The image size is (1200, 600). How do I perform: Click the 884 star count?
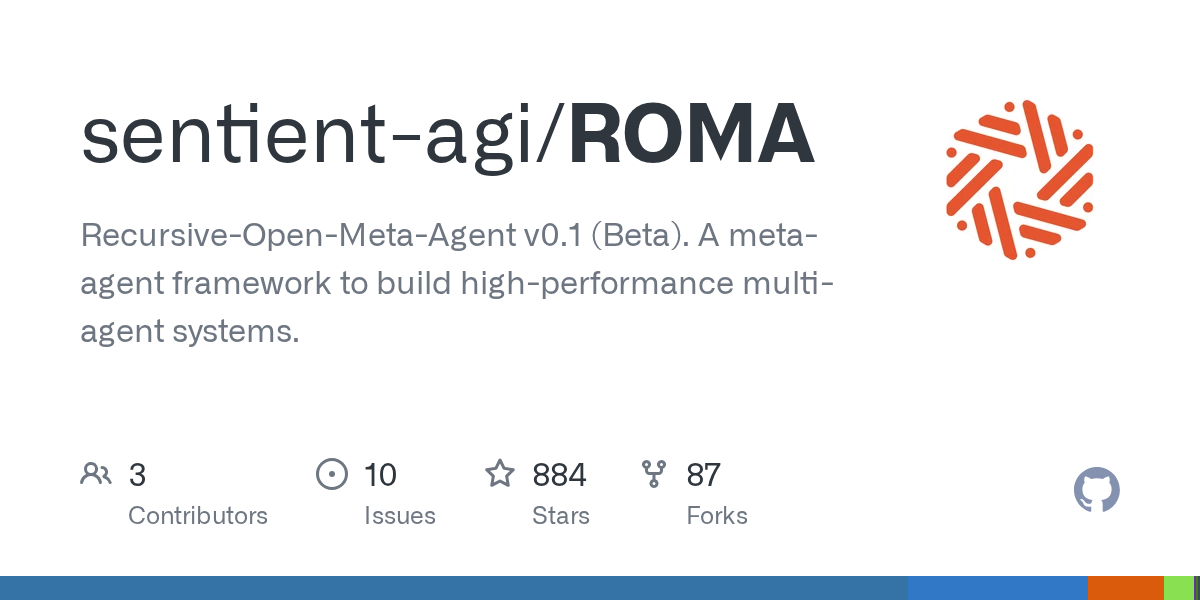tap(559, 475)
